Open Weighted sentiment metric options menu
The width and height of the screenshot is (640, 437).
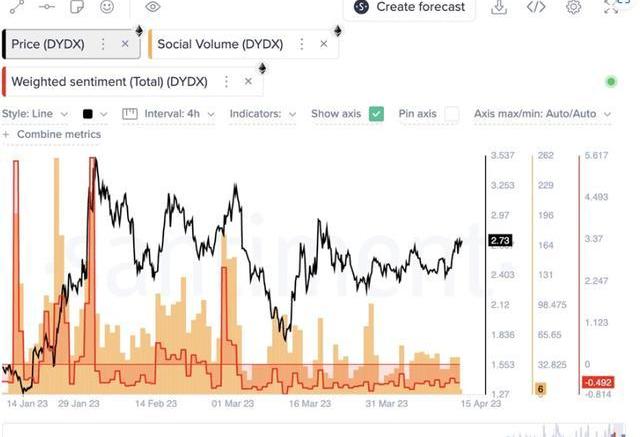coord(226,81)
